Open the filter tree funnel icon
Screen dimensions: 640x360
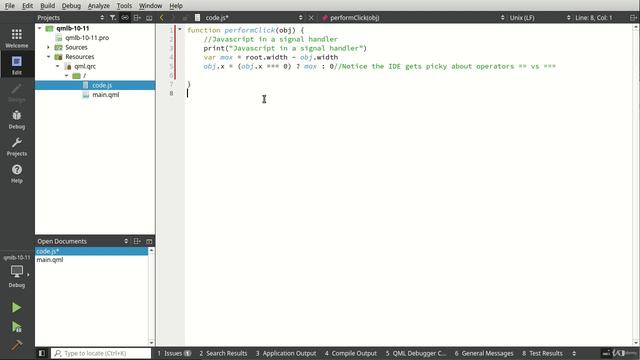pos(113,18)
